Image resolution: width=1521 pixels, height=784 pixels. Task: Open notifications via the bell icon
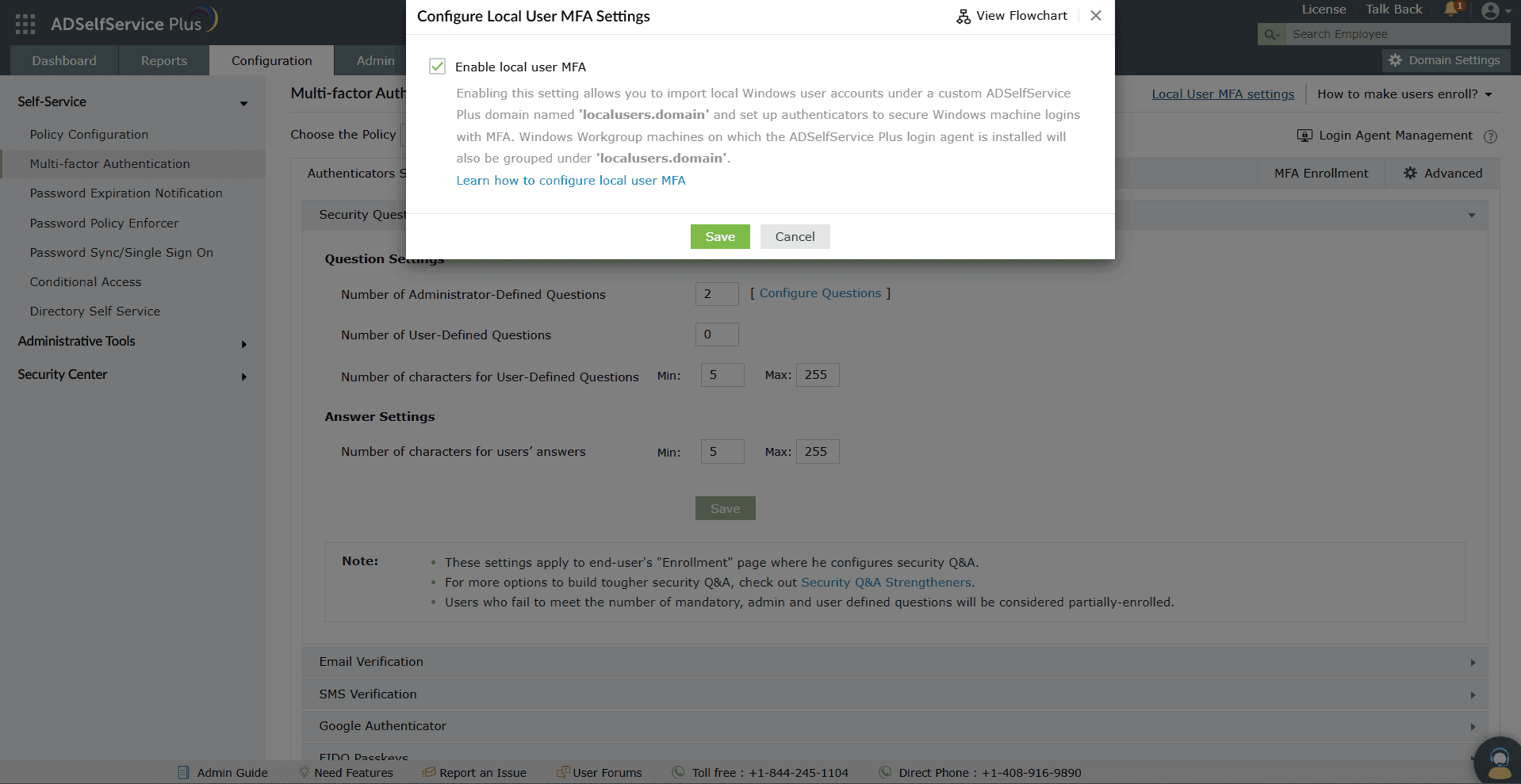coord(1451,9)
